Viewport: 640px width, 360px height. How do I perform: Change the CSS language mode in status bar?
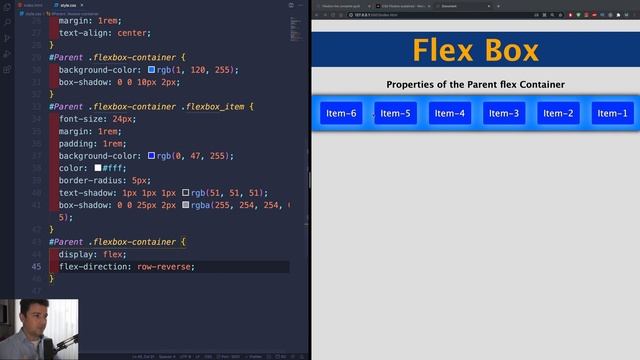[x=208, y=356]
